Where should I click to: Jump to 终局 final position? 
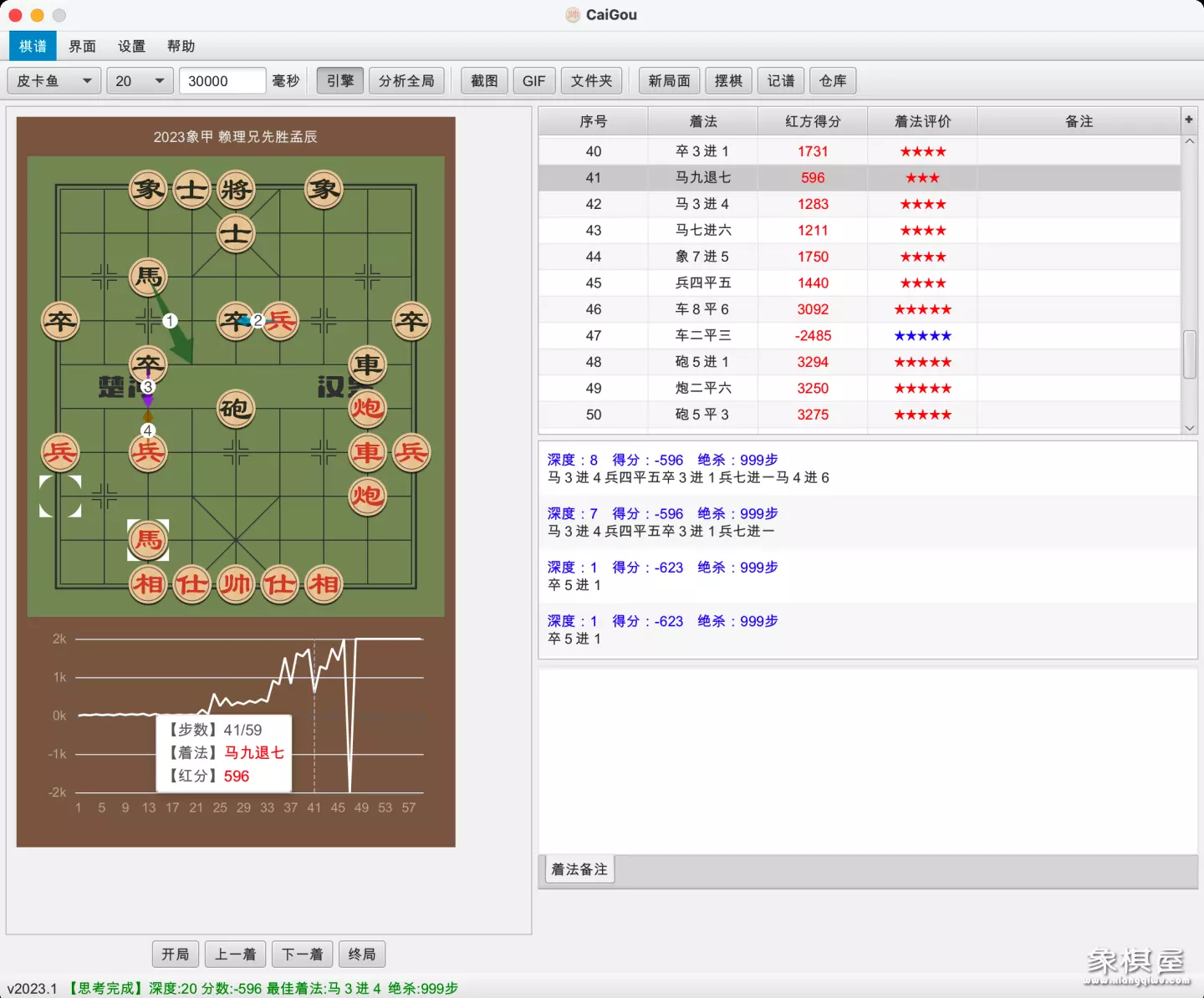(x=362, y=954)
